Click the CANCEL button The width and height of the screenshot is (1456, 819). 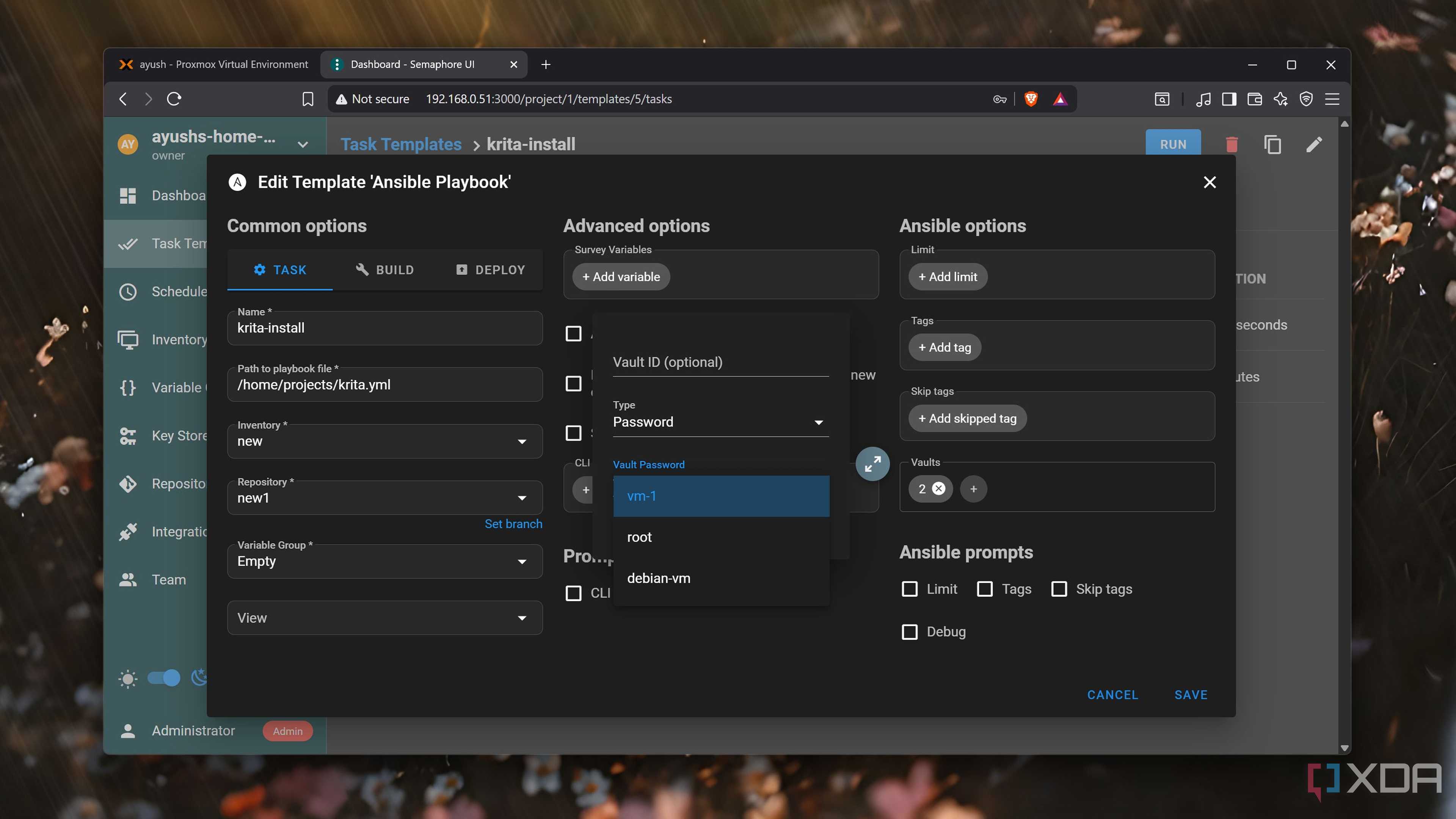[1112, 695]
